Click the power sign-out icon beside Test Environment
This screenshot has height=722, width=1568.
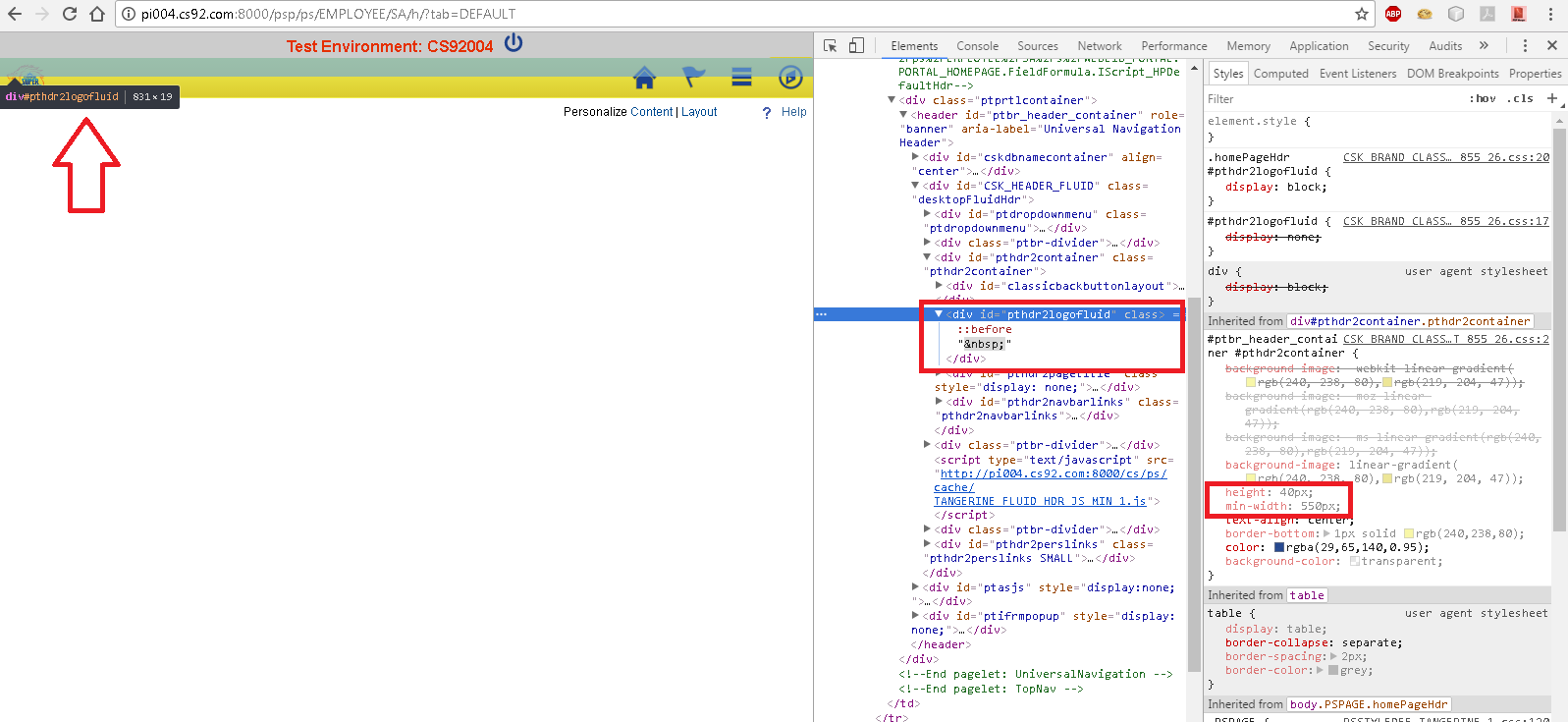point(514,42)
